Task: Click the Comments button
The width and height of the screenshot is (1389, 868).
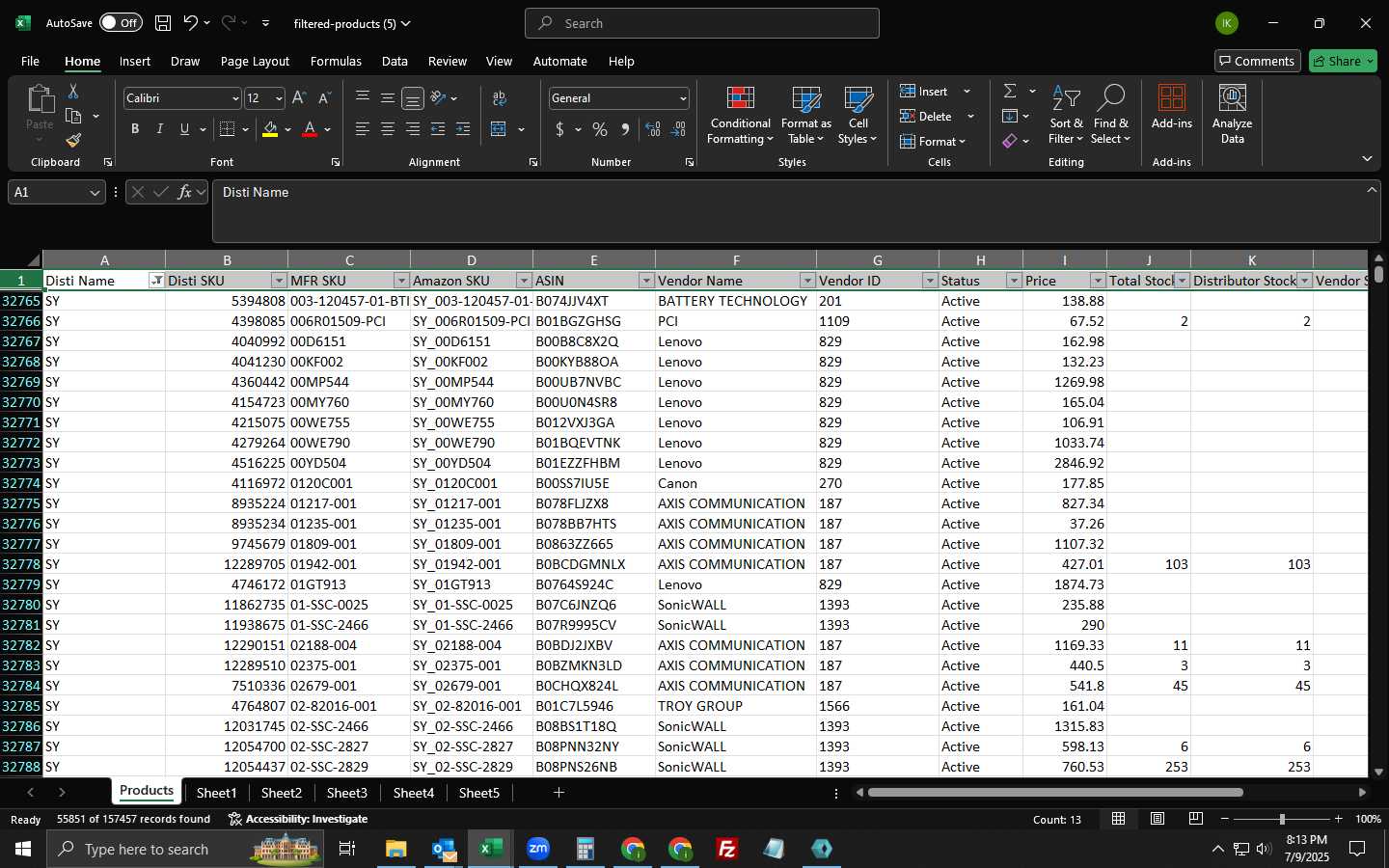Action: [x=1258, y=61]
